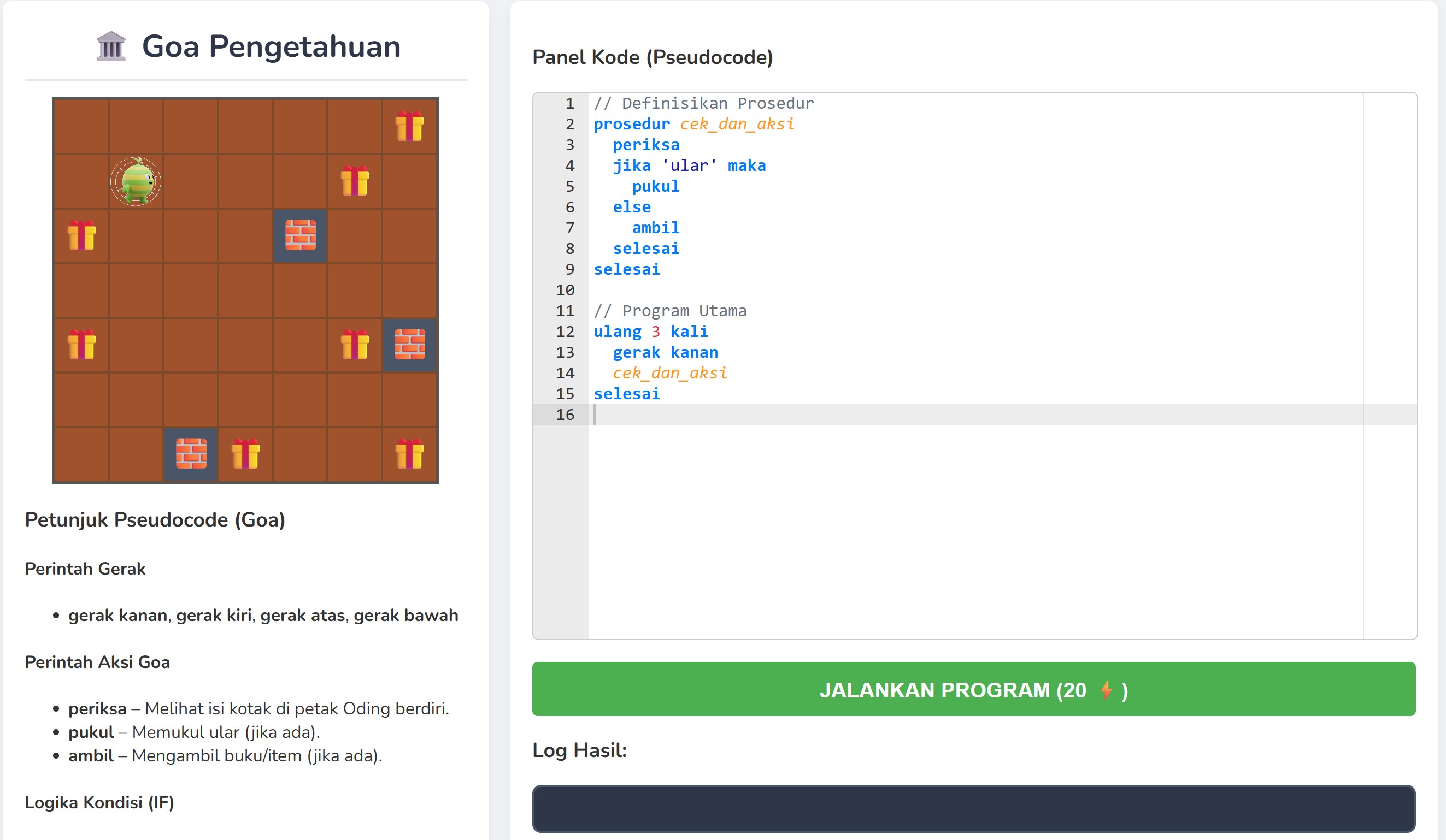The width and height of the screenshot is (1446, 840).
Task: Click the gift box in the top-right corner
Action: (409, 126)
